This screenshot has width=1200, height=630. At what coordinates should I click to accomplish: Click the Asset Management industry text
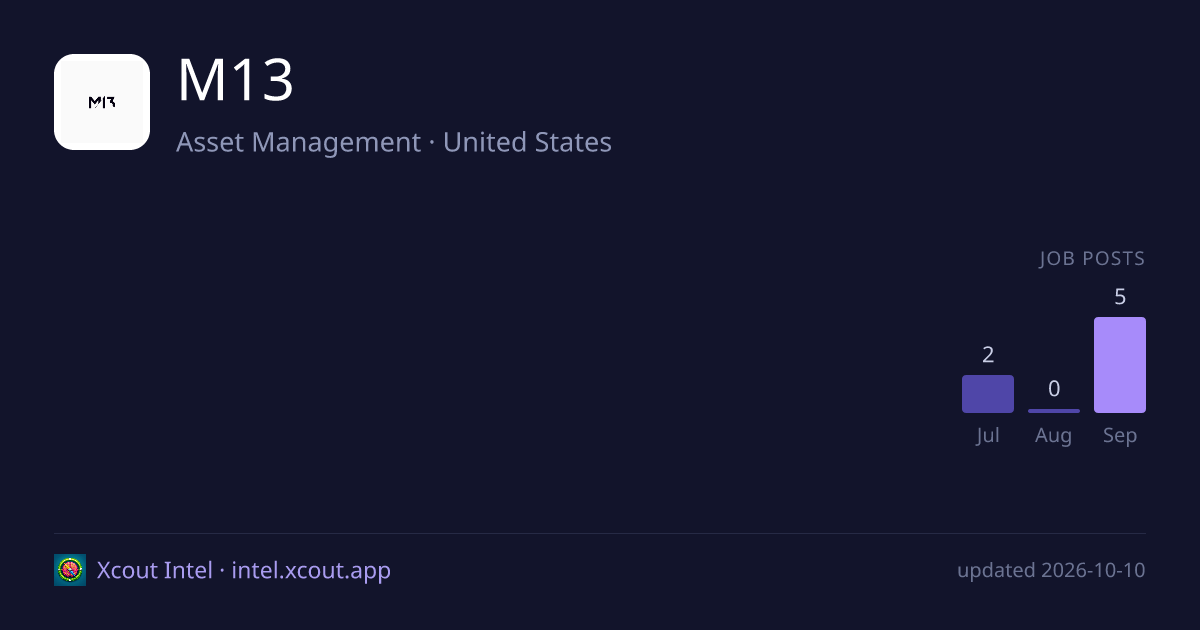click(x=298, y=142)
